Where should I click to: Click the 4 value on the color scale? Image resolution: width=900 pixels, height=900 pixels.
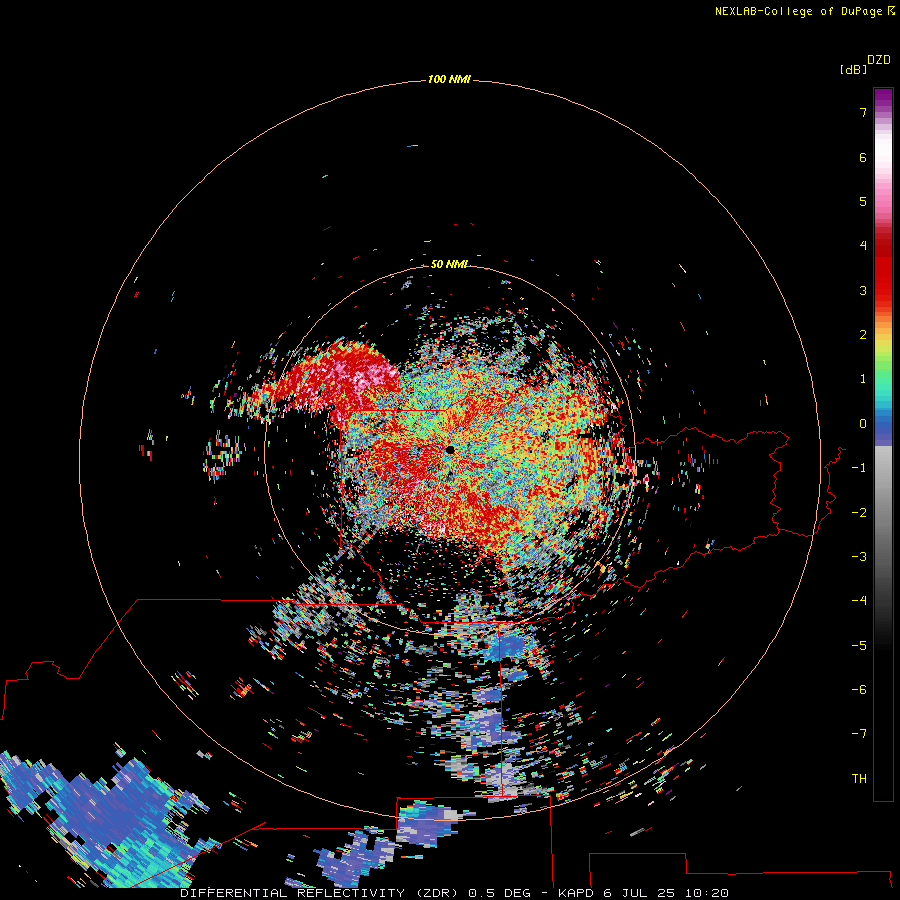coord(863,246)
